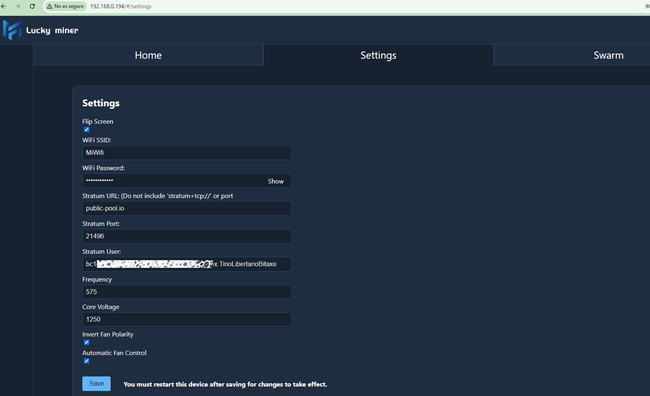
Task: Switch to the Home tab
Action: [148, 55]
